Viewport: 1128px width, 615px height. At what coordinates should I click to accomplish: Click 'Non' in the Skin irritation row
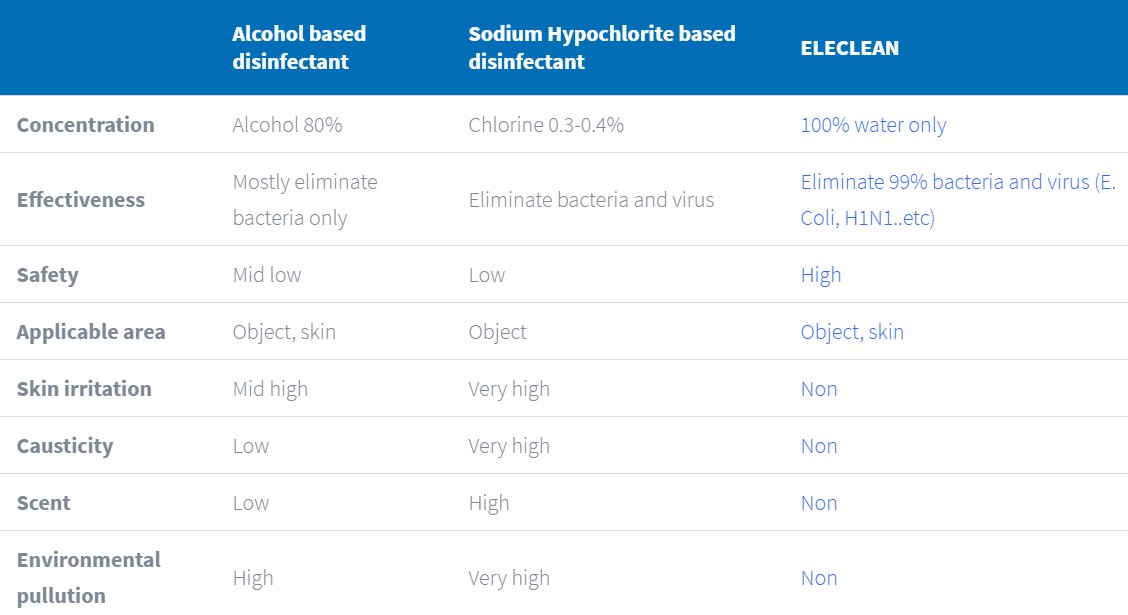point(819,389)
